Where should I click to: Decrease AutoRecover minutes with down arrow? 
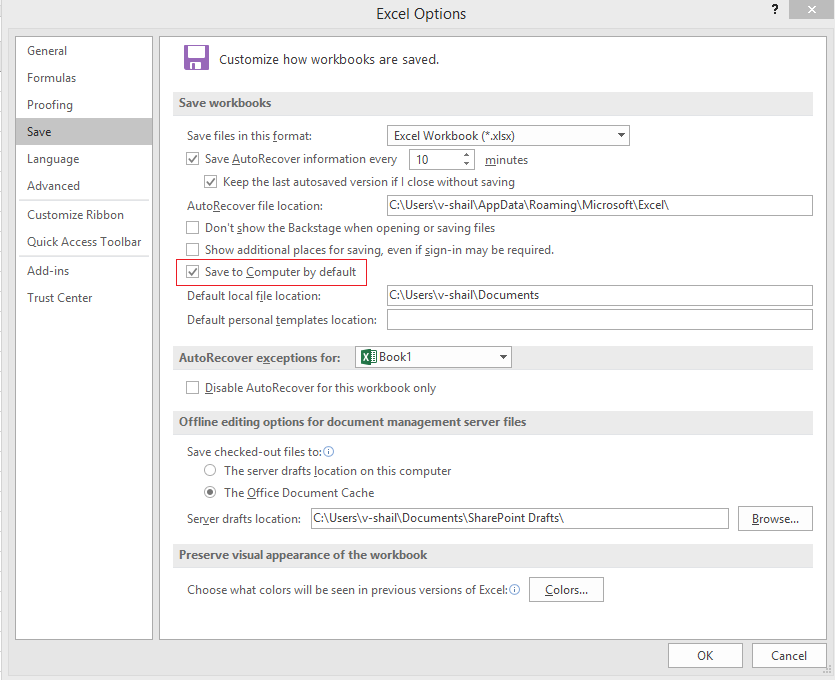click(x=466, y=163)
